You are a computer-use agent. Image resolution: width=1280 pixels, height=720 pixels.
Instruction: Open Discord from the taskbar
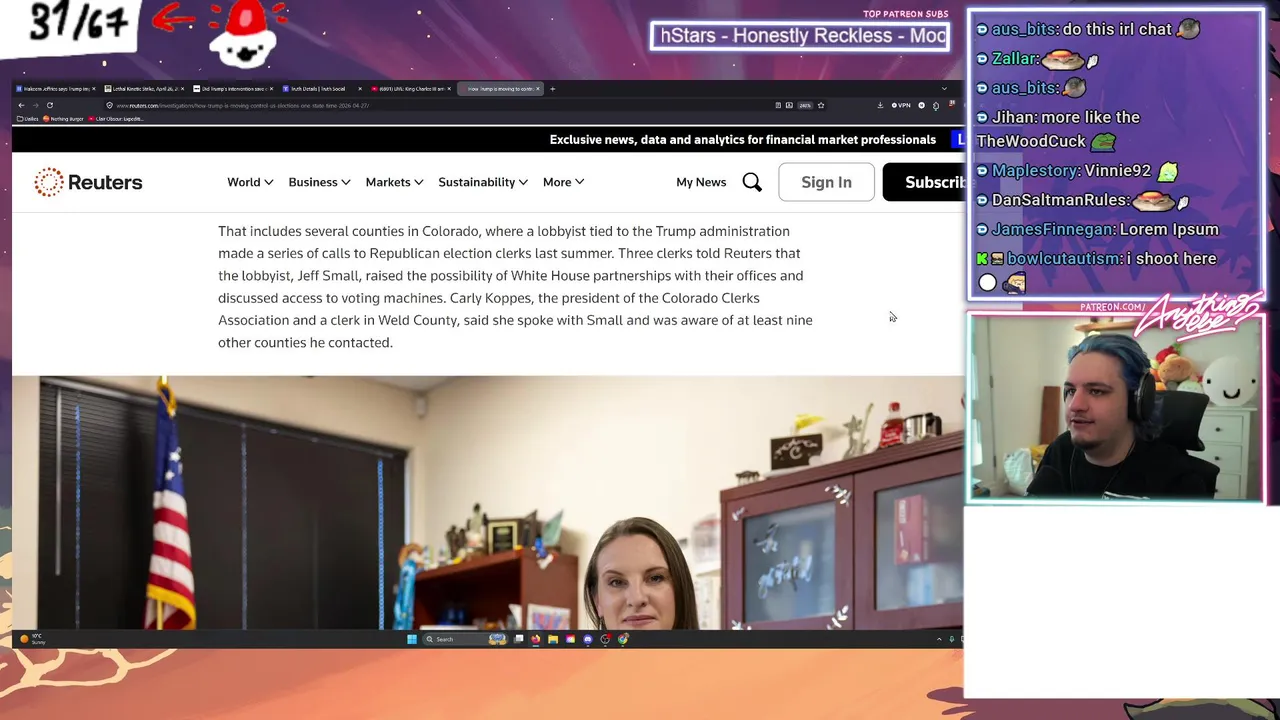(588, 639)
